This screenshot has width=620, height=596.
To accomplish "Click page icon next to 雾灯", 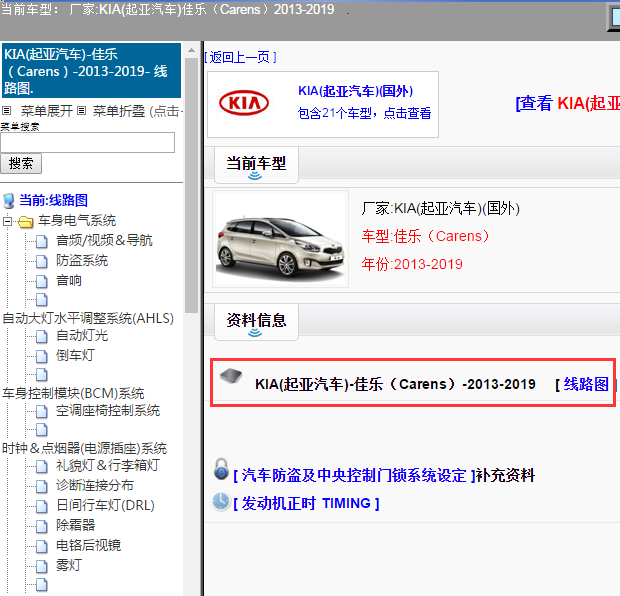I will (x=42, y=566).
